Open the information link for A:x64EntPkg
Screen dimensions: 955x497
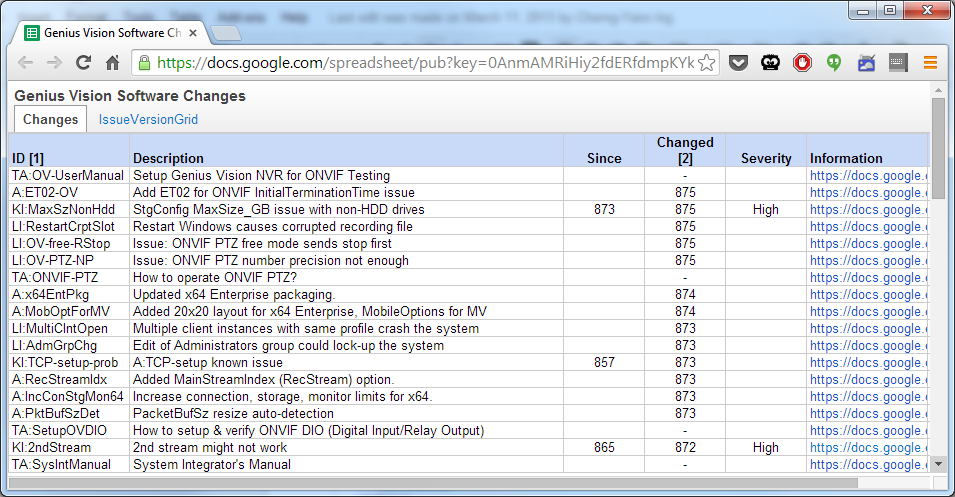[868, 294]
